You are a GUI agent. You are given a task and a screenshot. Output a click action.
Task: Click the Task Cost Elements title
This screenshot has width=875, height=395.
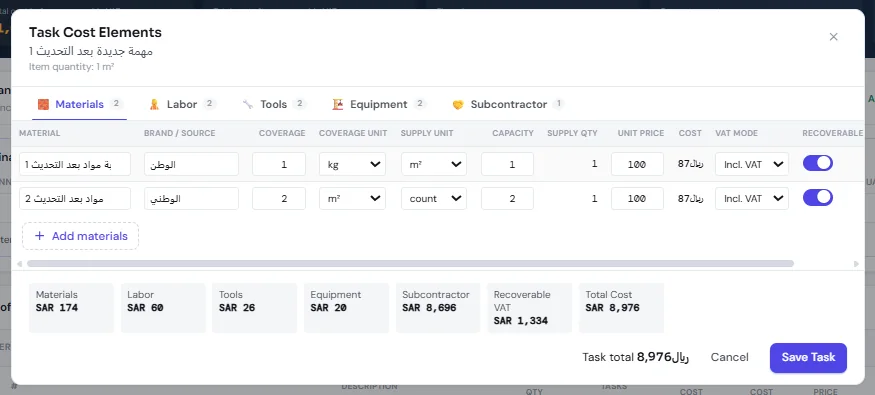pyautogui.click(x=95, y=32)
